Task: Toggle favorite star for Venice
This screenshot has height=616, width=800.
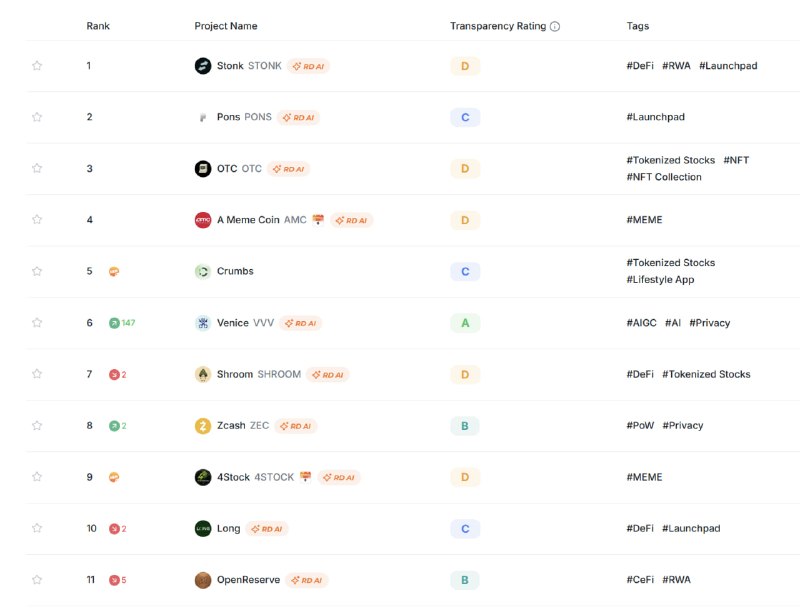Action: coord(37,323)
